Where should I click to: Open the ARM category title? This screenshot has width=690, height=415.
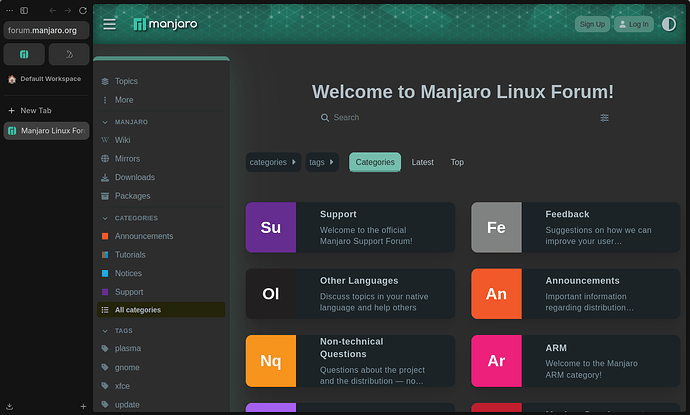[x=556, y=348]
